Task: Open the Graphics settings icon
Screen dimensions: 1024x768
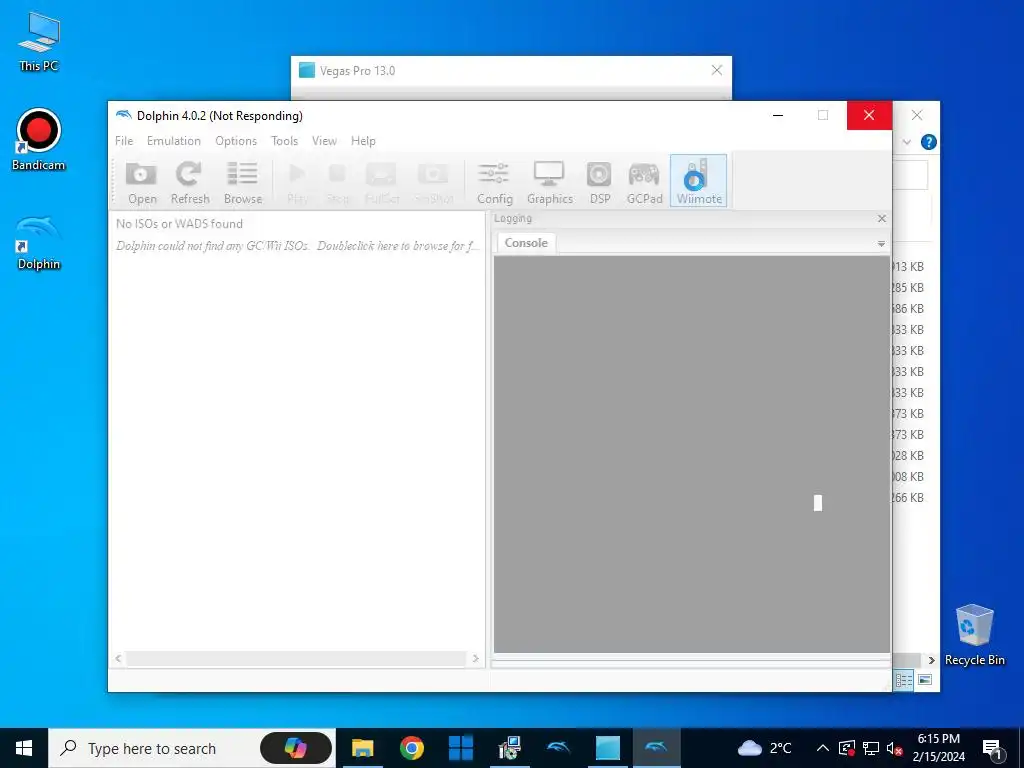Action: click(549, 182)
